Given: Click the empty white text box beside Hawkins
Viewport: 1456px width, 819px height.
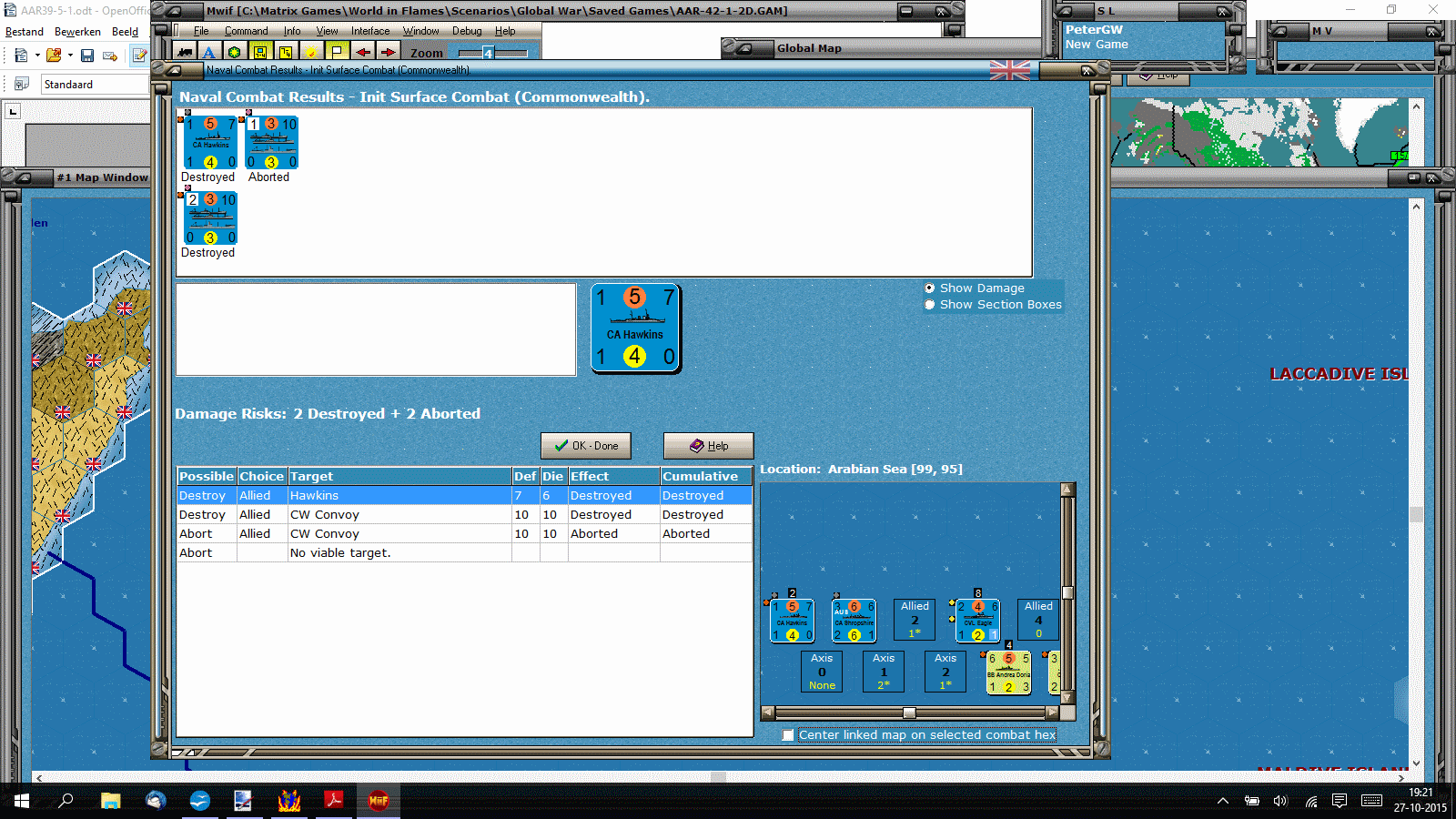Looking at the screenshot, I should coord(376,329).
